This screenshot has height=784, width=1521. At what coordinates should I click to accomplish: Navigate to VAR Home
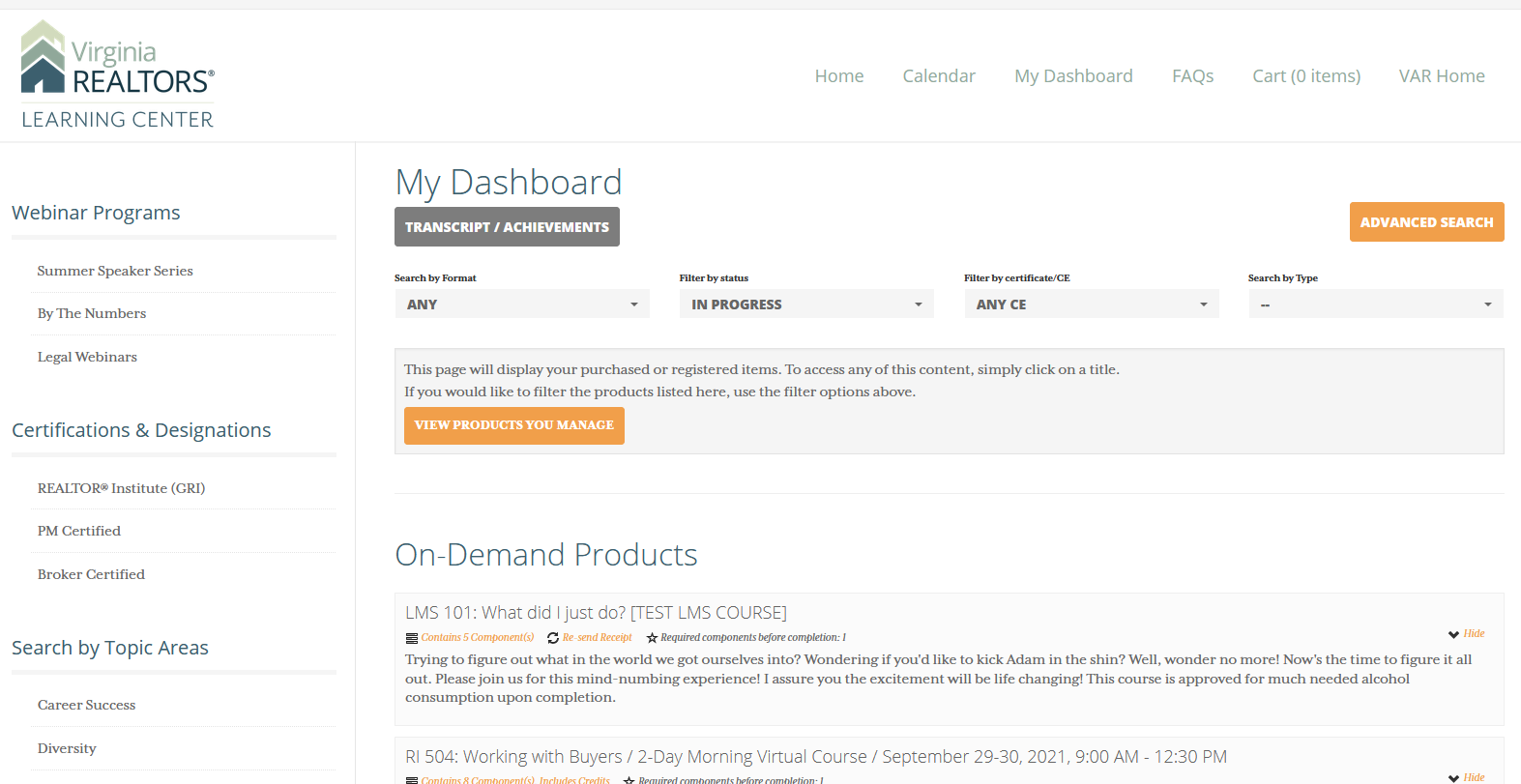tap(1442, 75)
